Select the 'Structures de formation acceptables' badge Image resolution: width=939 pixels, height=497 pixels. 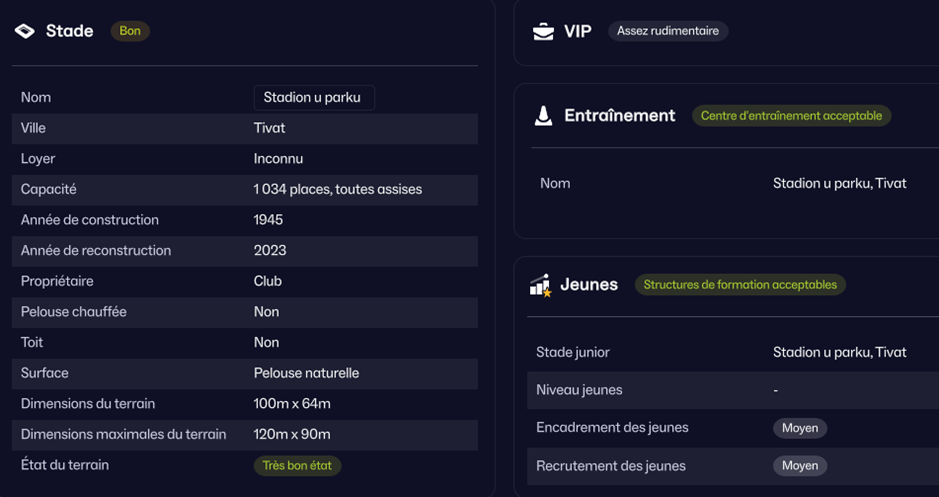coord(740,285)
